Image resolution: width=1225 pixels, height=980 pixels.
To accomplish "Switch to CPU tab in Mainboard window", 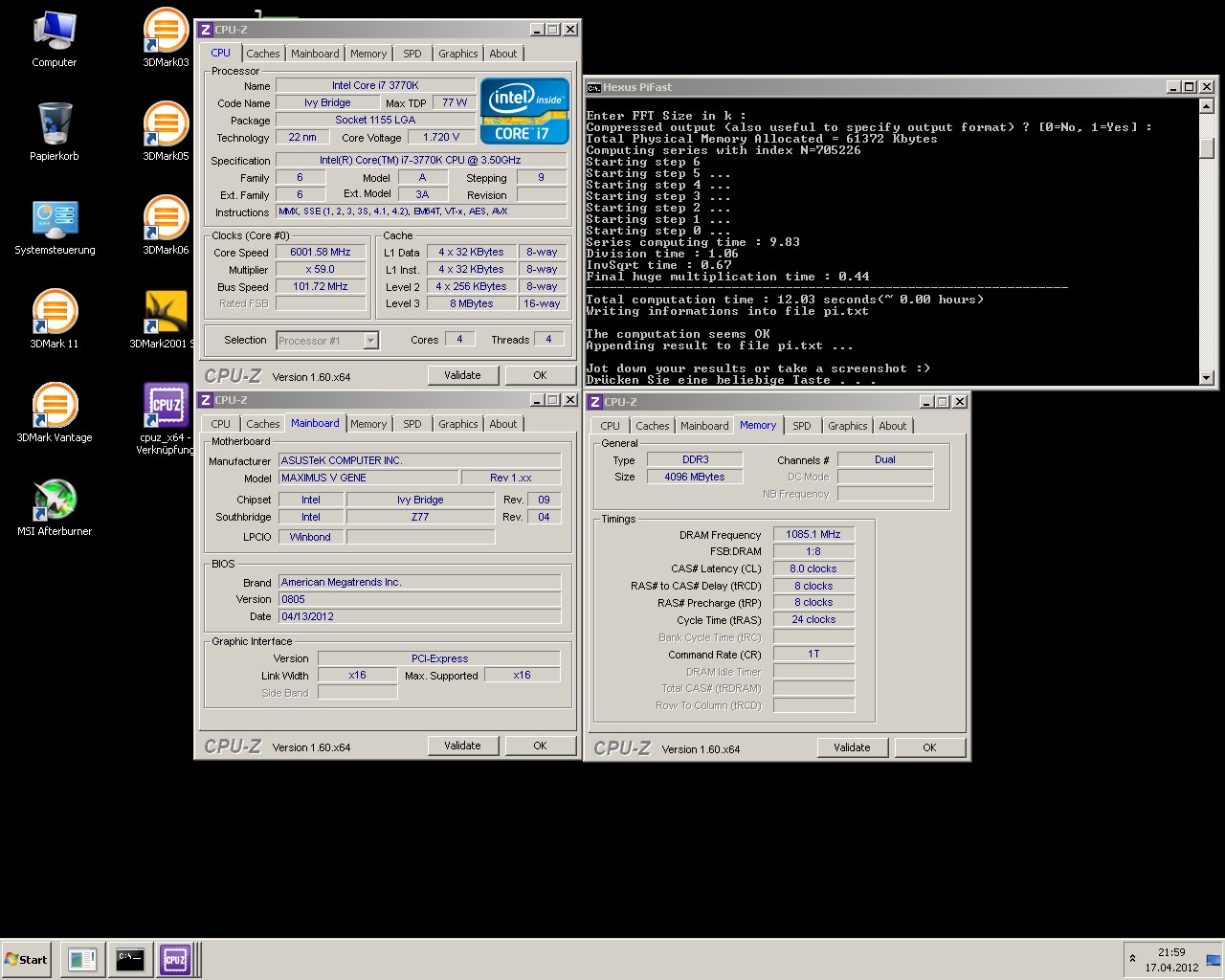I will (221, 424).
